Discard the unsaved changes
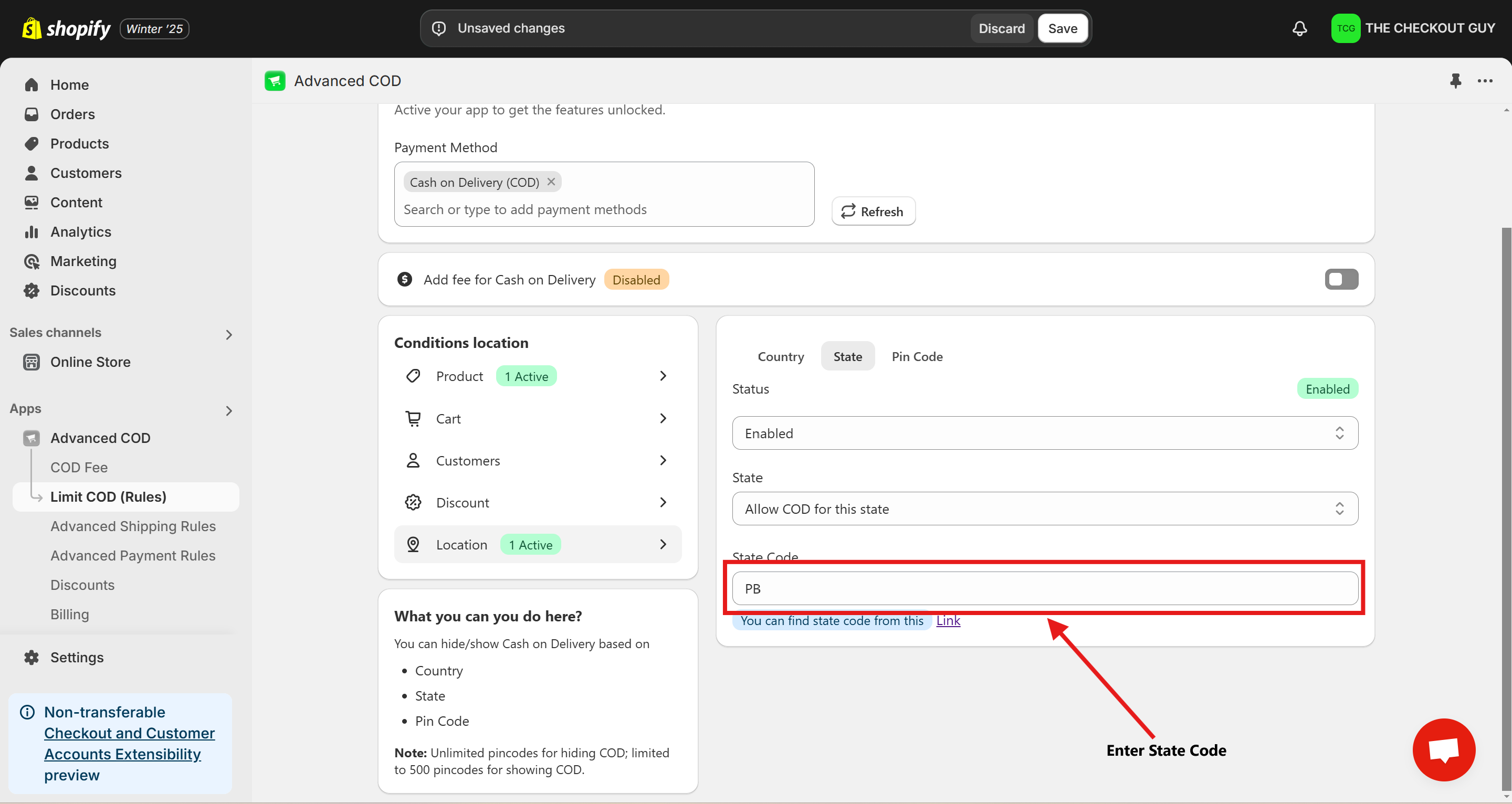 pos(1001,28)
